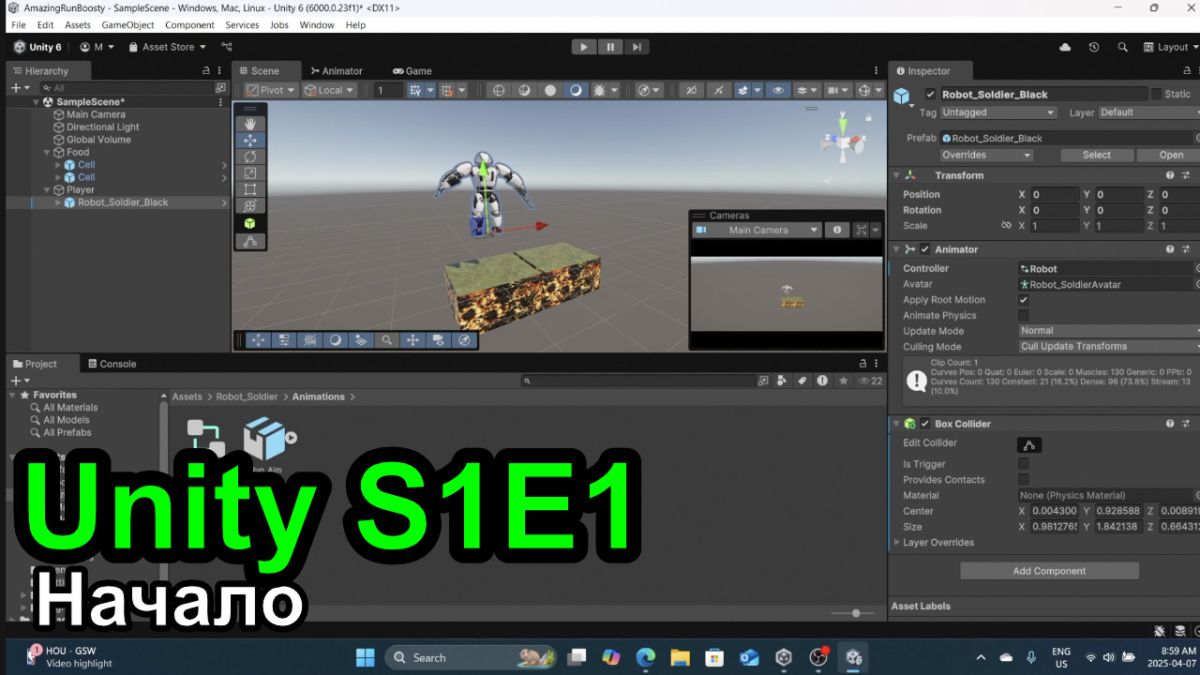Viewport: 1200px width, 675px height.
Task: Click the Edit Collider button in Box Collider
Action: click(1029, 445)
